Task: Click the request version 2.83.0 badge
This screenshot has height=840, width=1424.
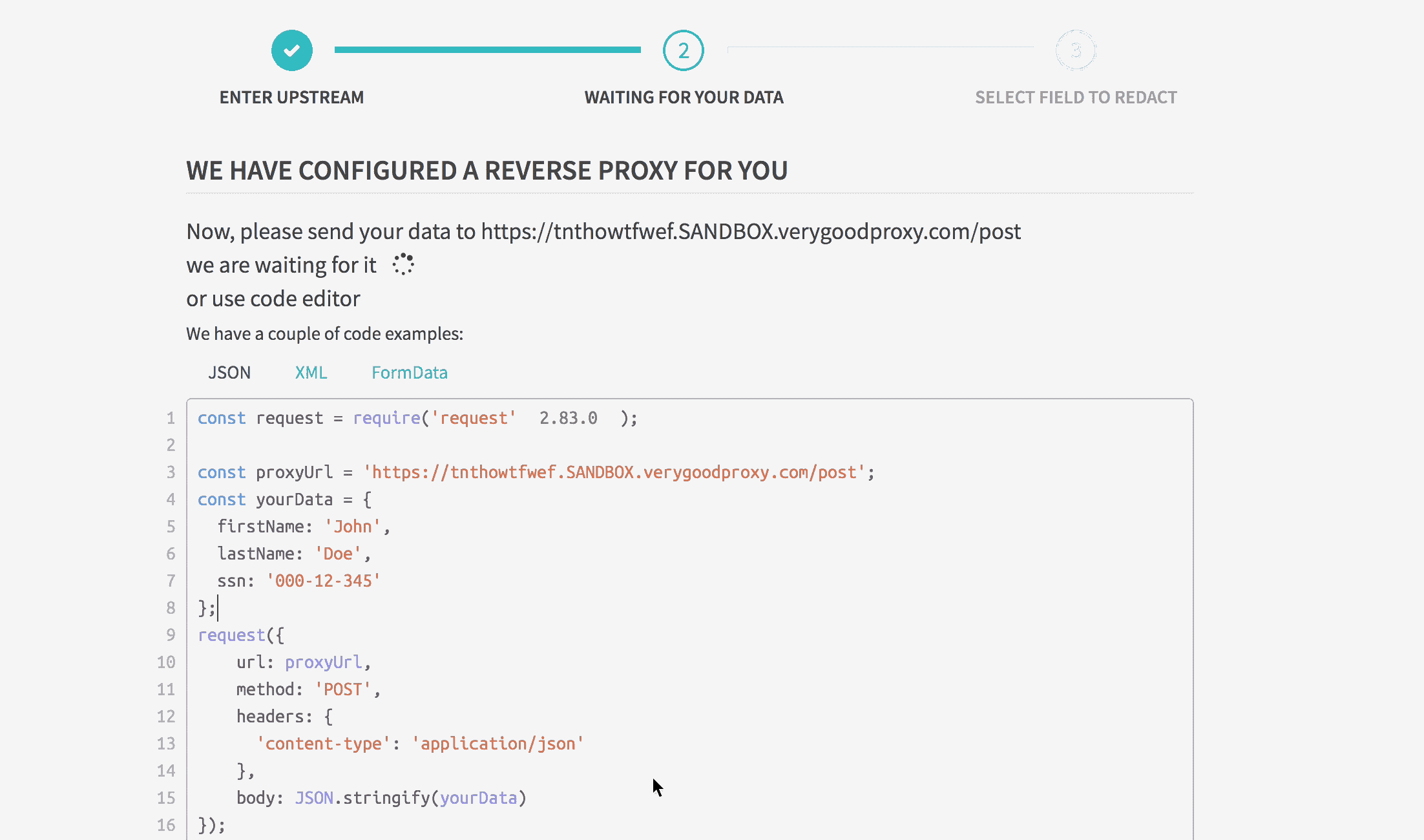Action: [568, 418]
